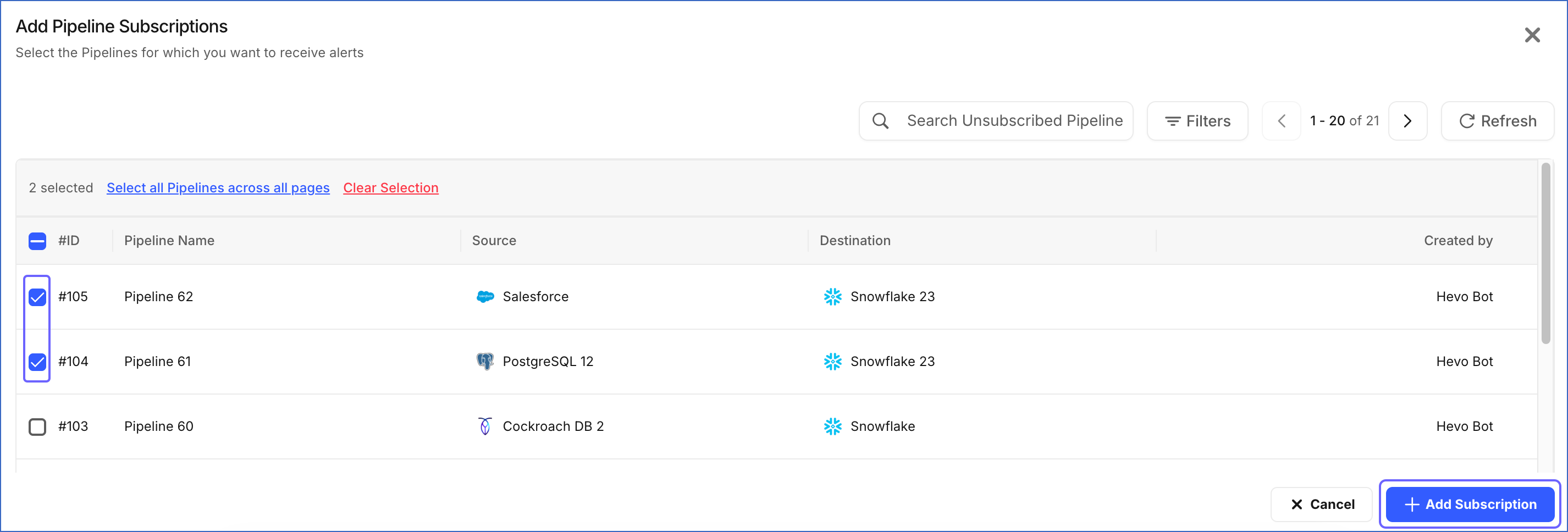Uncheck Pipeline 62 checkbox
Viewport: 1568px width, 532px height.
pyautogui.click(x=37, y=297)
